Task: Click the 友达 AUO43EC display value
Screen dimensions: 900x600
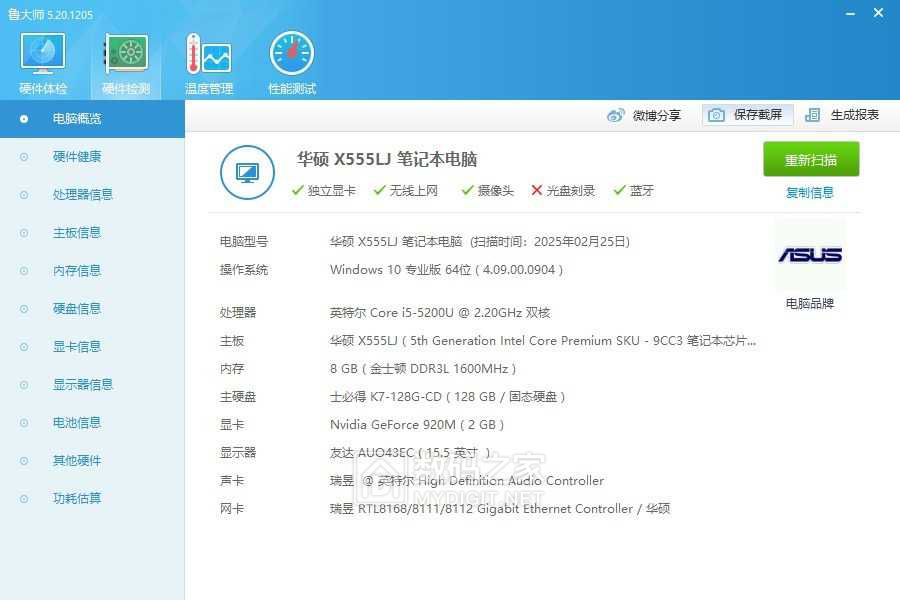Action: (x=410, y=453)
